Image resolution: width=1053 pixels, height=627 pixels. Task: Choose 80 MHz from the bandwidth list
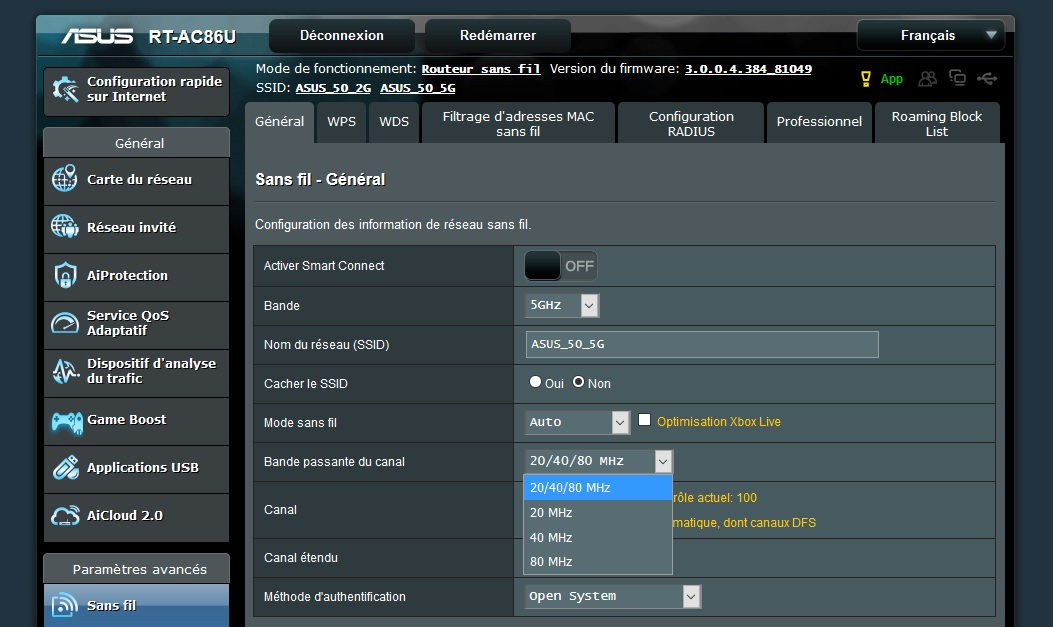[x=598, y=561]
